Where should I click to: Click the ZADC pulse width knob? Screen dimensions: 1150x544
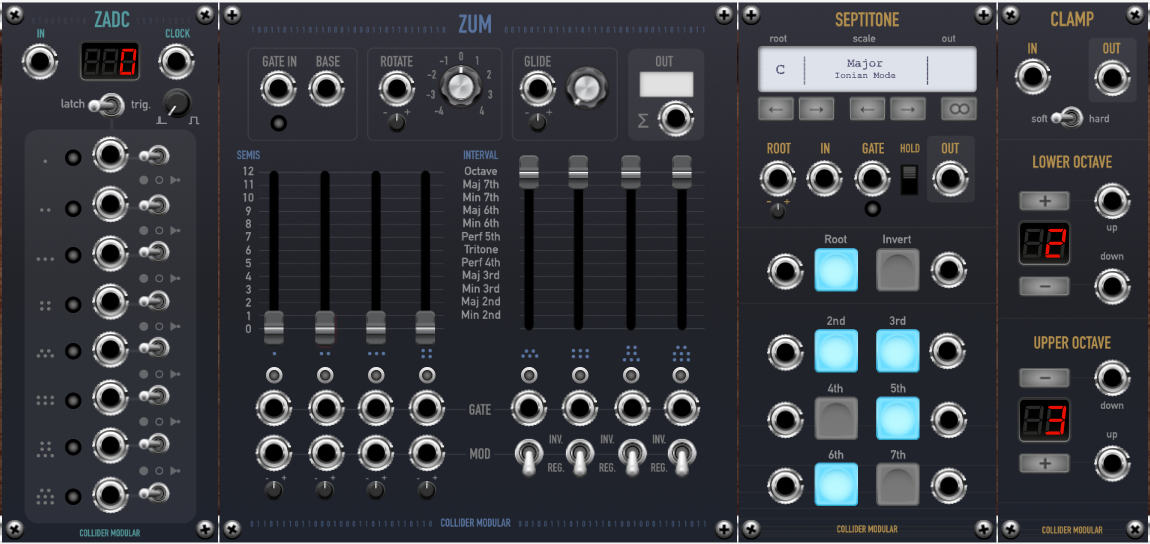pos(177,104)
